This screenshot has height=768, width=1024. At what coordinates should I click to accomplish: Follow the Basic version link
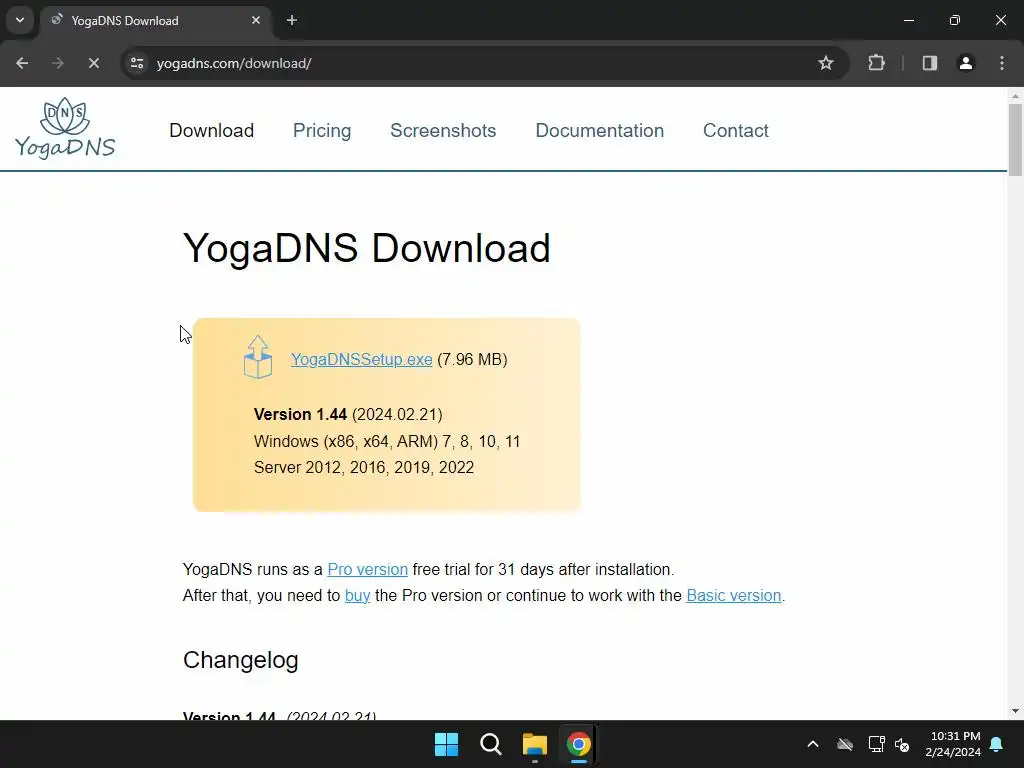click(x=733, y=596)
